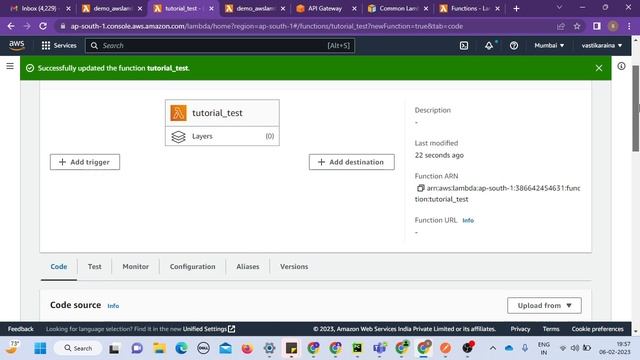The width and height of the screenshot is (640, 360).
Task: Open the Privacy footer link
Action: (x=520, y=329)
